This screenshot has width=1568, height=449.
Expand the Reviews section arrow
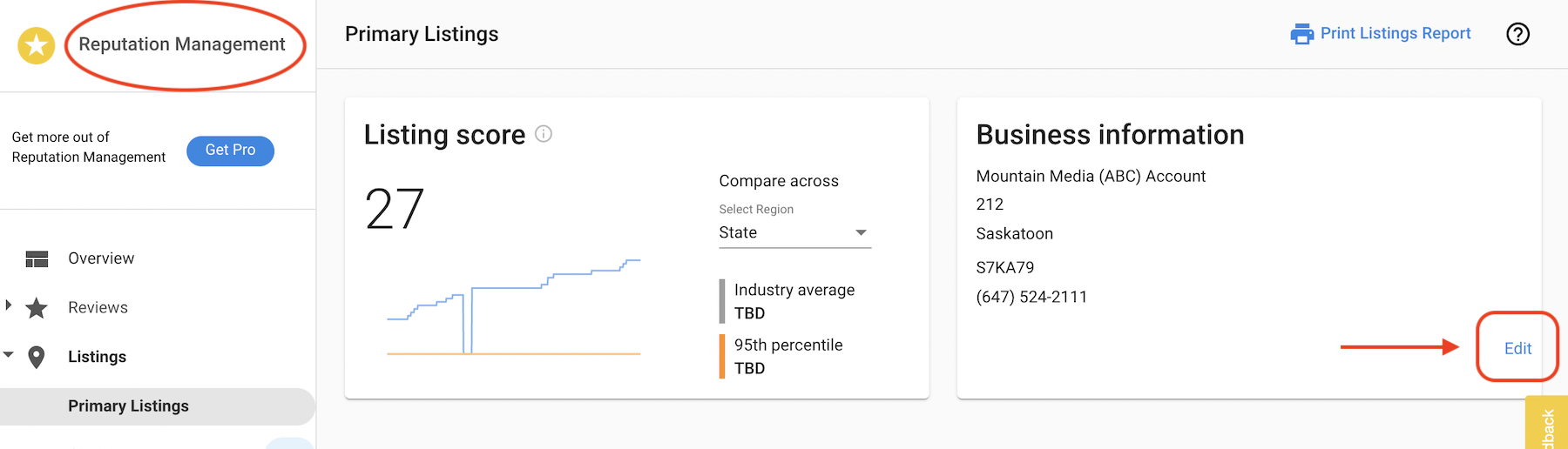(9, 305)
